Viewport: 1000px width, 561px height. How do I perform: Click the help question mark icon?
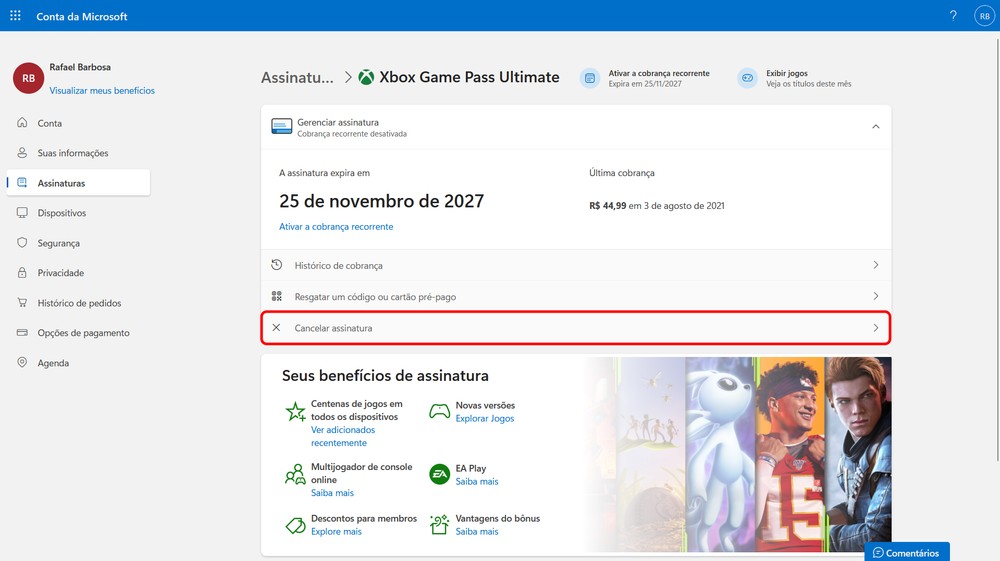[x=953, y=16]
